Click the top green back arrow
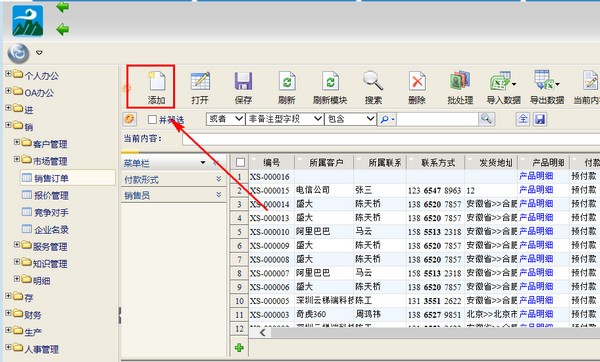This screenshot has height=362, width=600. pos(63,7)
